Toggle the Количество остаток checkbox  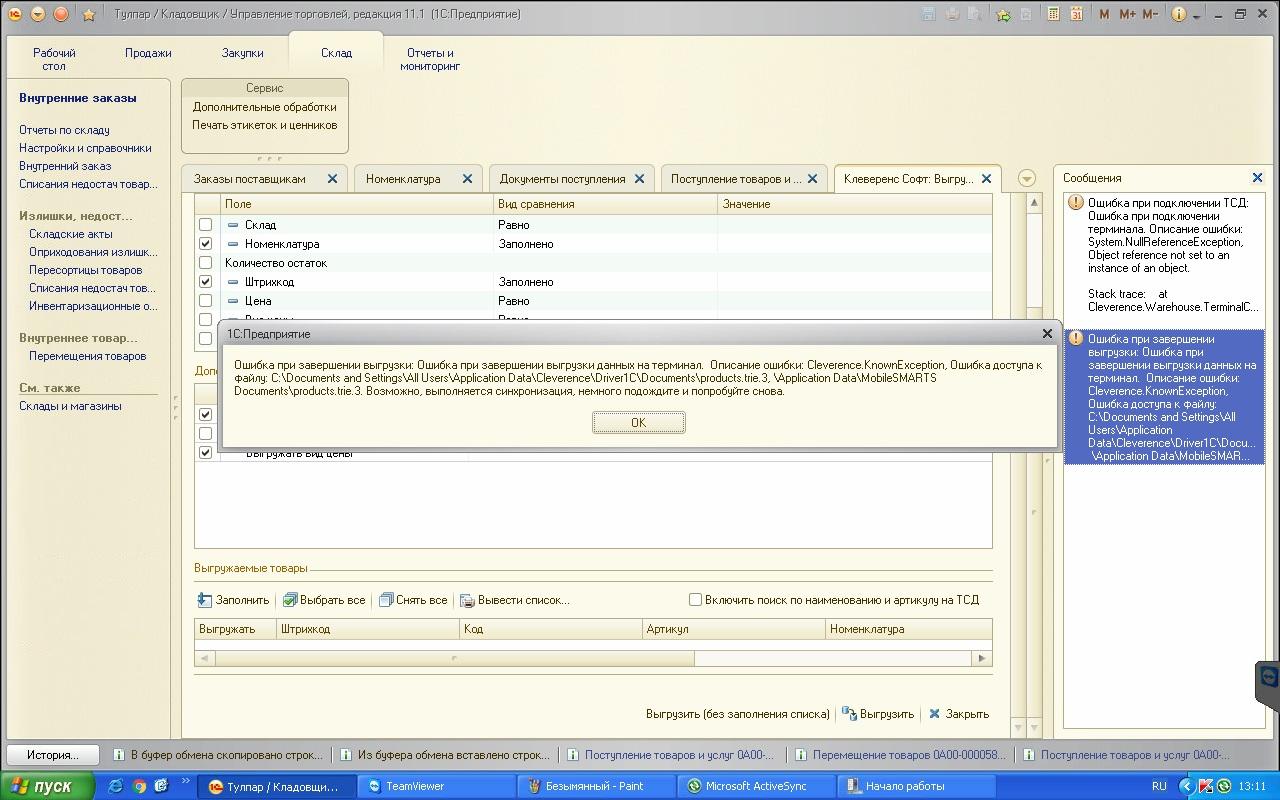(x=205, y=263)
